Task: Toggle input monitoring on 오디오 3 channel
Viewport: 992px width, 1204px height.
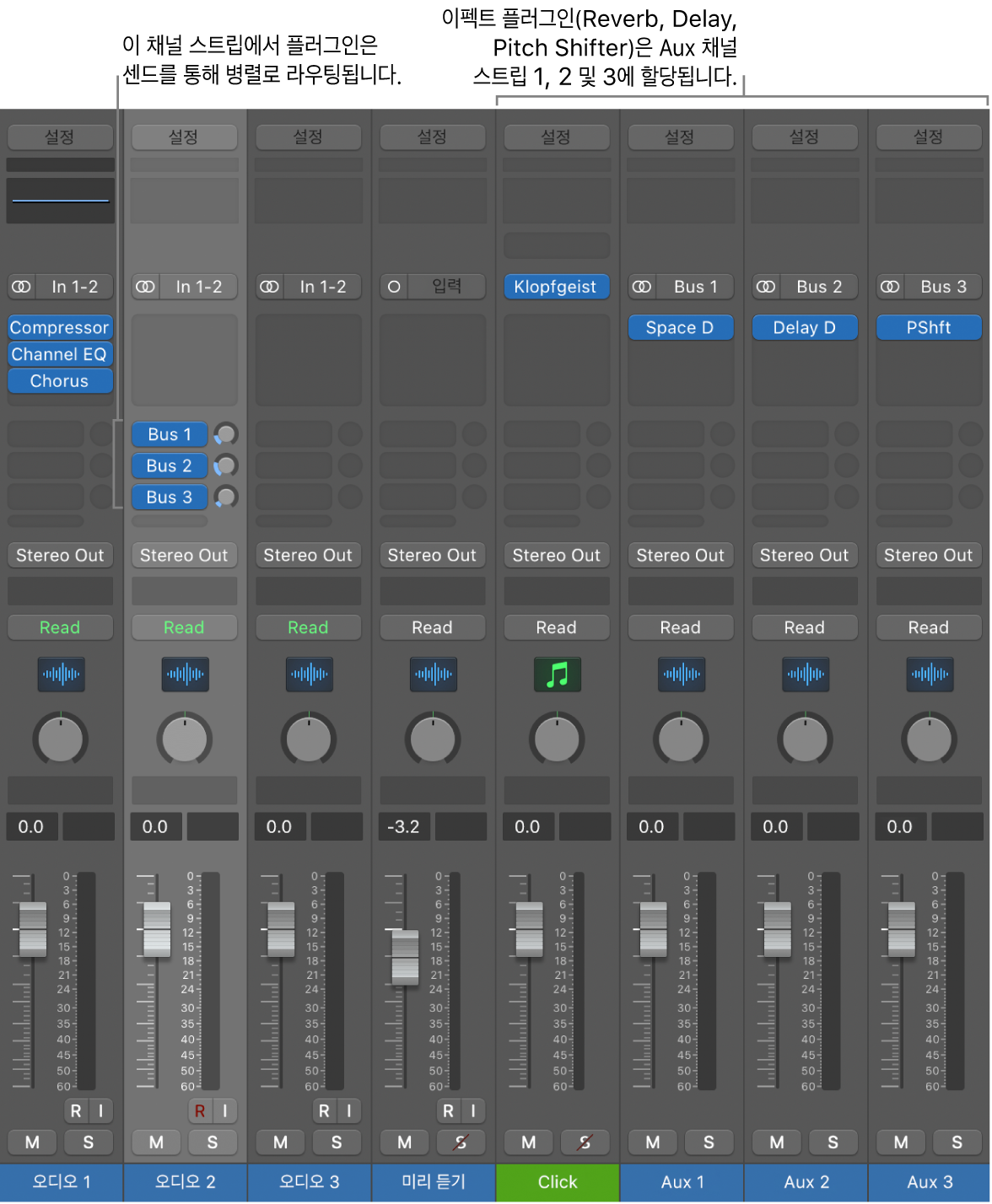Action: (348, 1111)
